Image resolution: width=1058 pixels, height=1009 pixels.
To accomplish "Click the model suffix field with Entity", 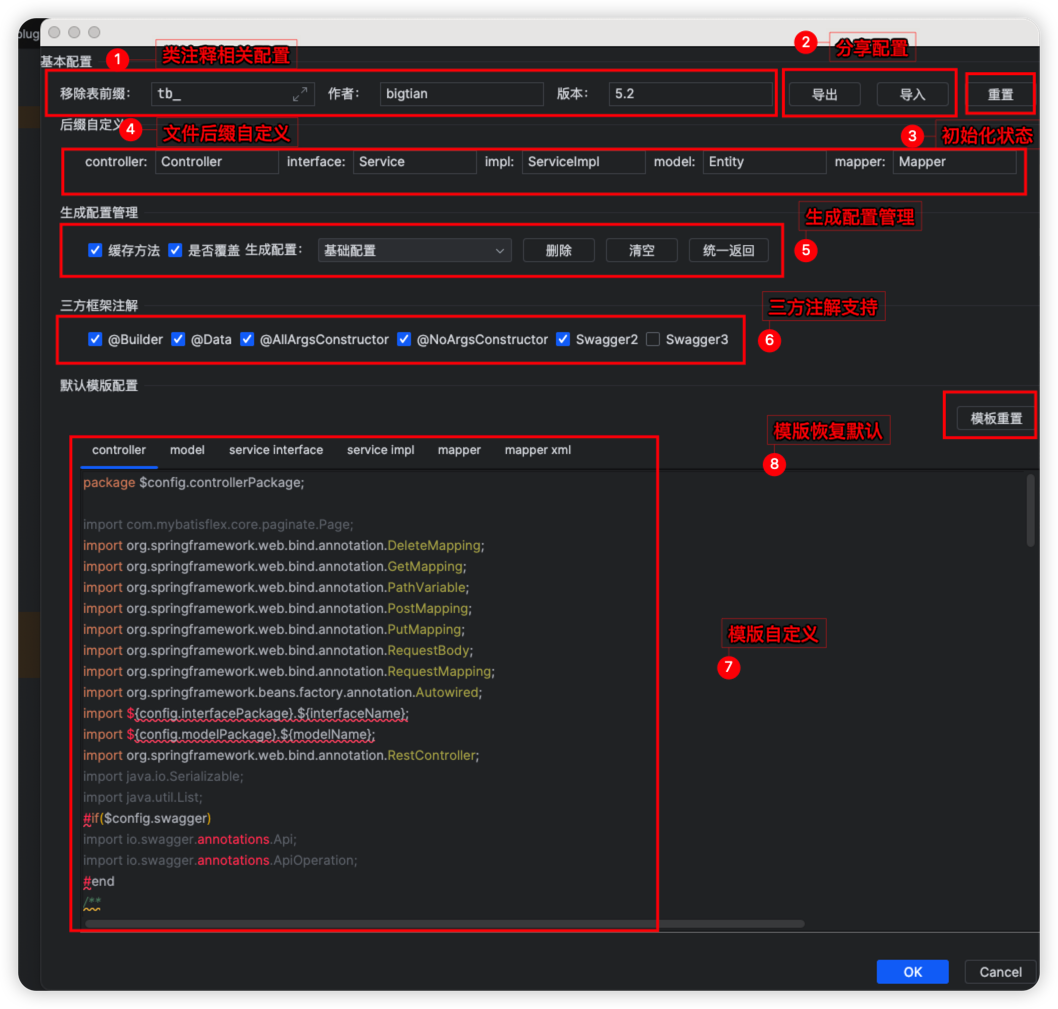I will 764,162.
